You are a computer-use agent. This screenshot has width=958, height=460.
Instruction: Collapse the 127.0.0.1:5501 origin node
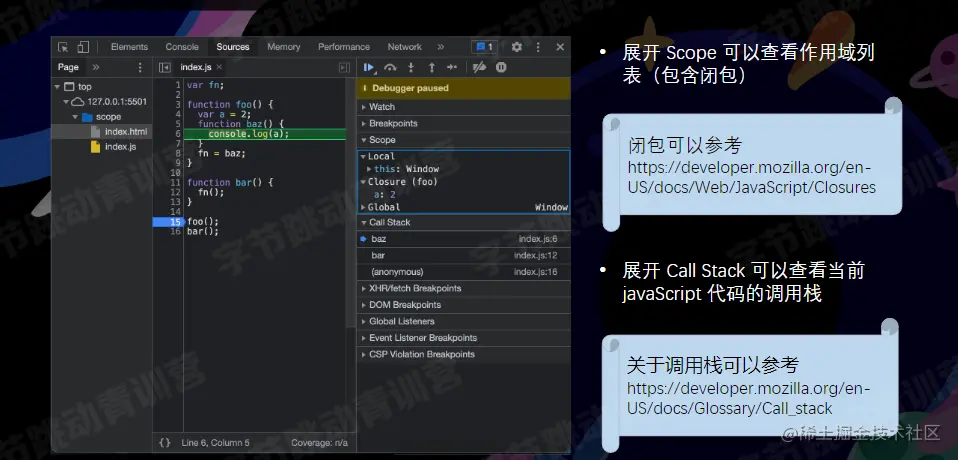point(66,102)
